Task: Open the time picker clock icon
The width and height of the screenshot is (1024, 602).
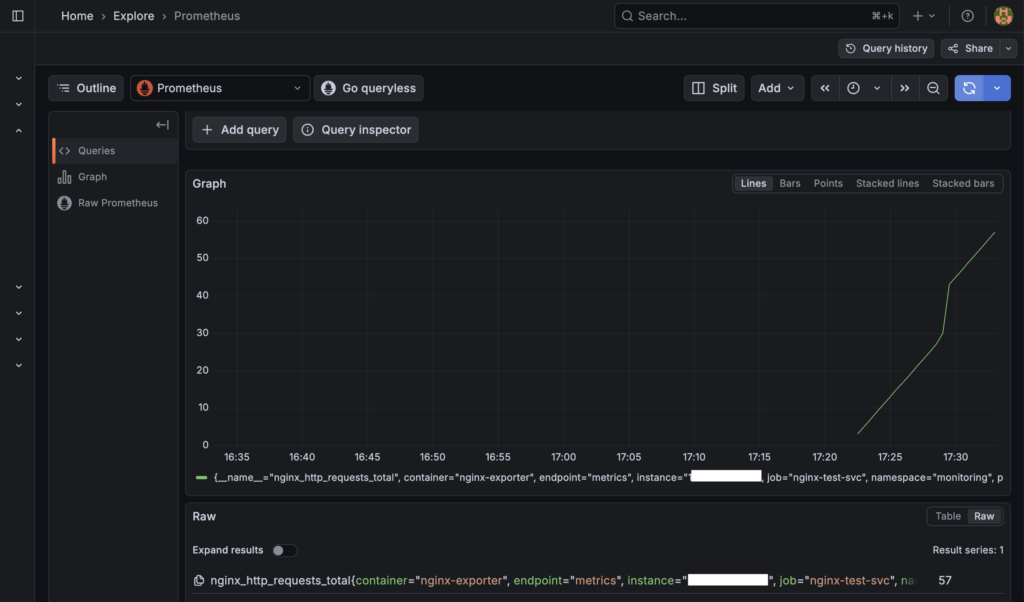Action: point(853,88)
